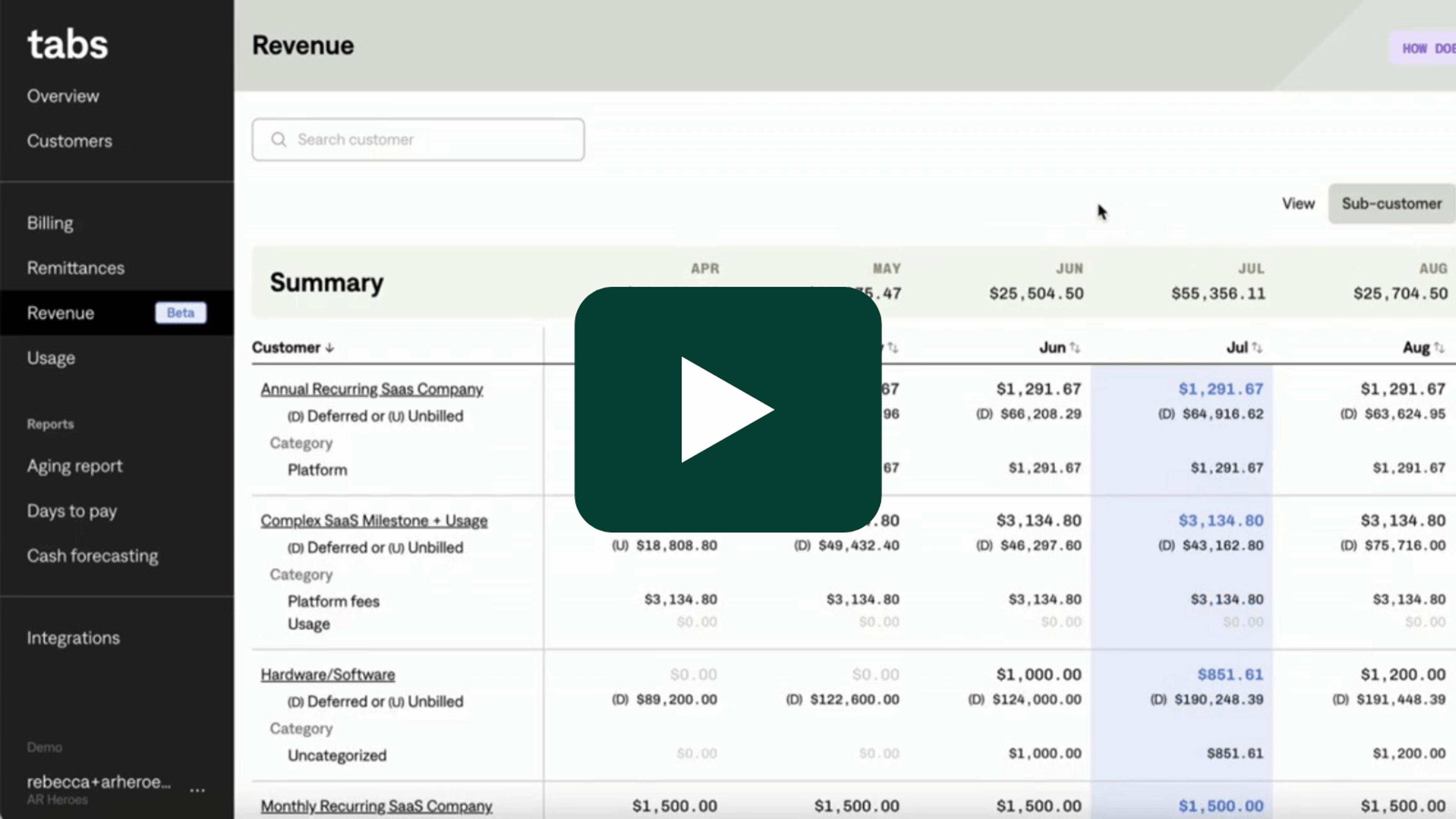This screenshot has height=819, width=1456.
Task: Click Summary JUN total $25,504.50
Action: (1037, 294)
